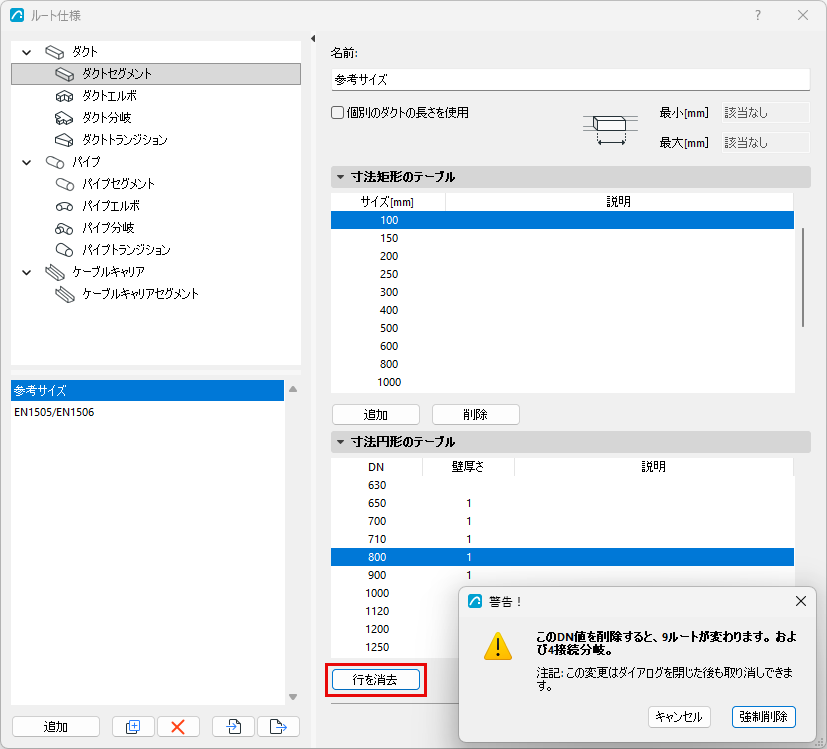This screenshot has height=749, width=827.
Task: Collapse 寸法円形のテーブル section
Action: pyautogui.click(x=341, y=442)
